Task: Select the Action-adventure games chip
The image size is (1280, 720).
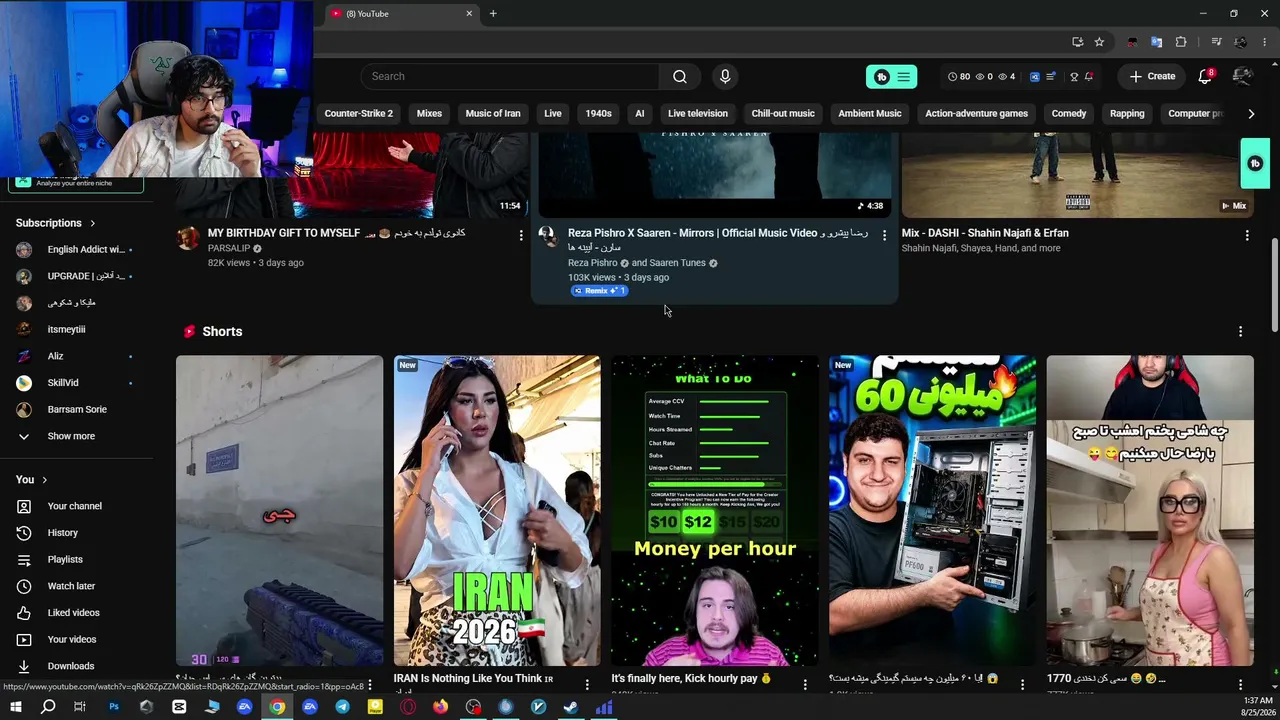Action: click(976, 114)
